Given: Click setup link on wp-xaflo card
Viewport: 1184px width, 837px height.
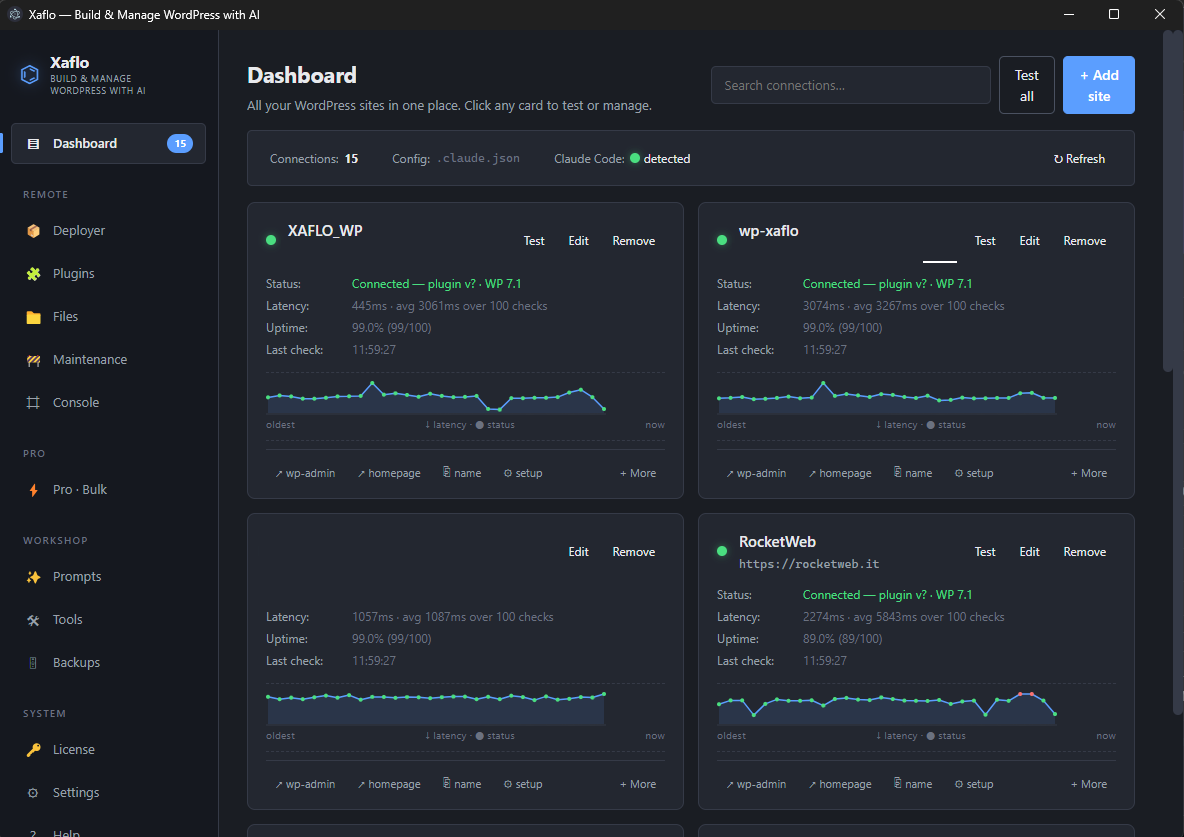Looking at the screenshot, I should (x=973, y=473).
